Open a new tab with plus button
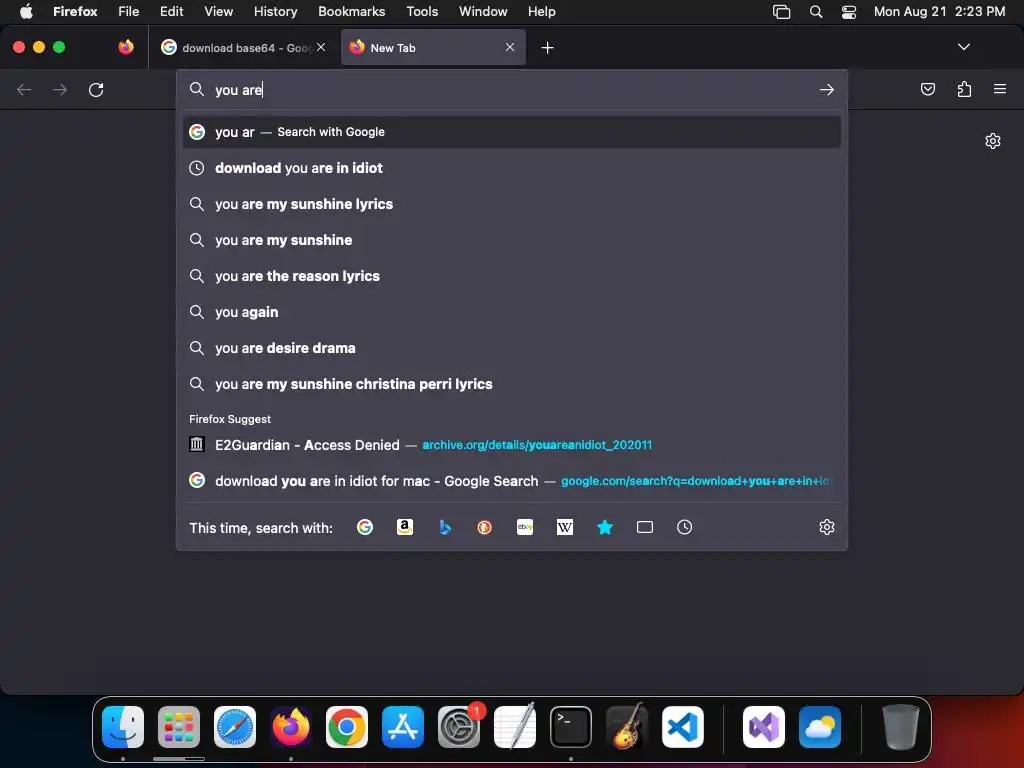This screenshot has width=1024, height=768. tap(547, 48)
